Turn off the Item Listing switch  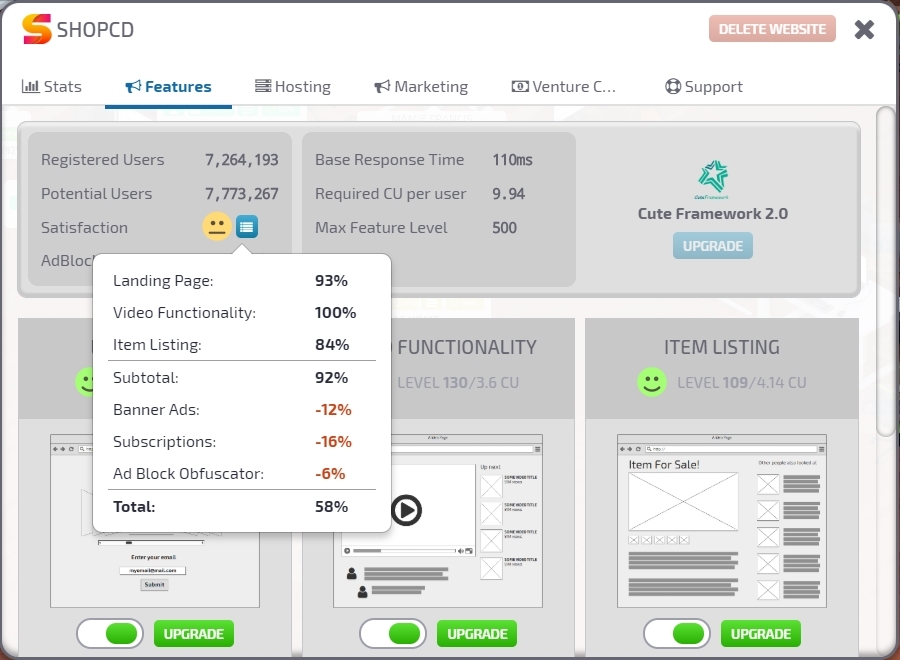[x=677, y=634]
